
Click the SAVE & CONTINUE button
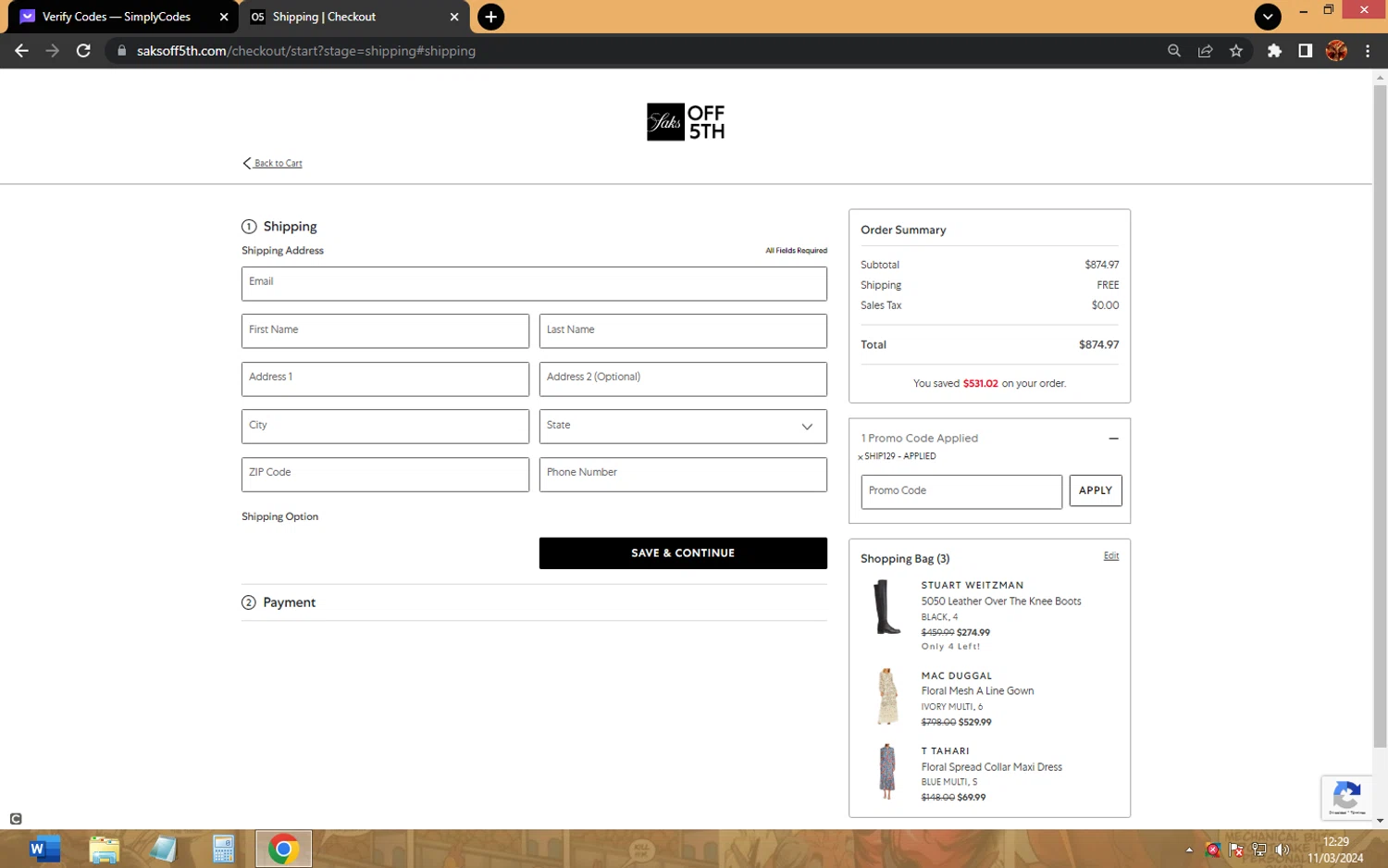tap(683, 553)
